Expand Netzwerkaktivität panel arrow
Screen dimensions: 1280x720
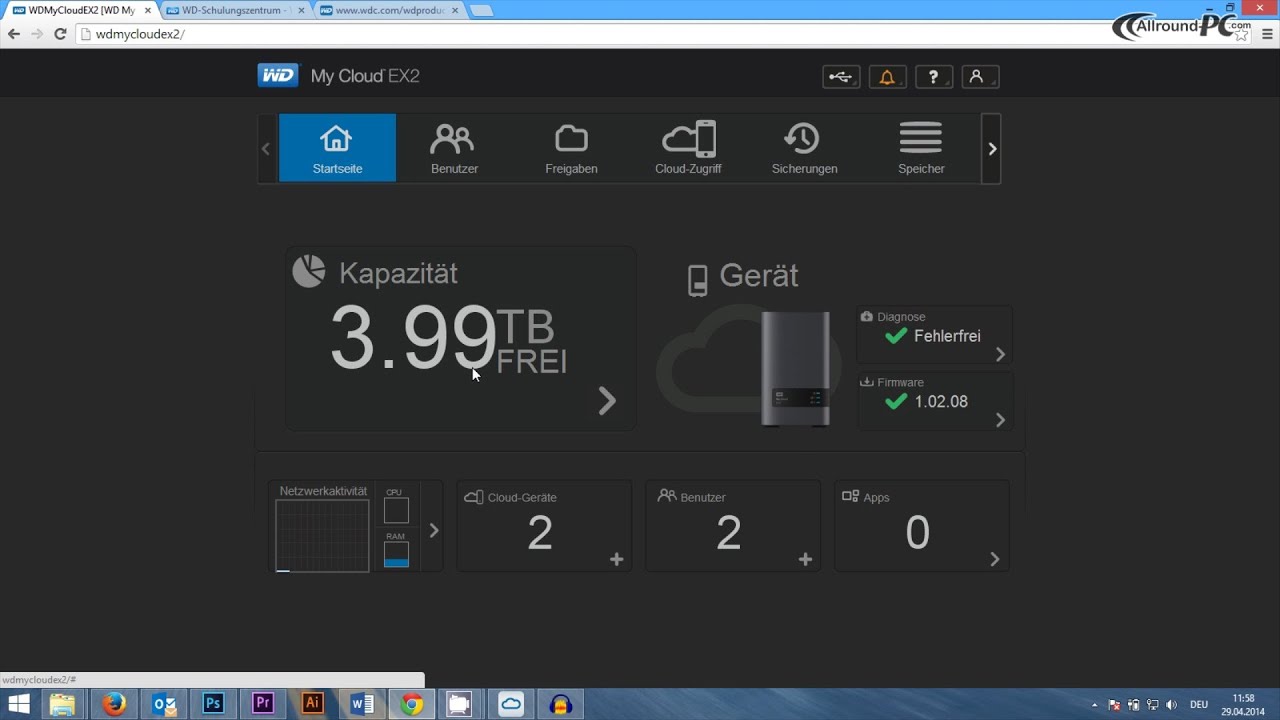tap(433, 530)
